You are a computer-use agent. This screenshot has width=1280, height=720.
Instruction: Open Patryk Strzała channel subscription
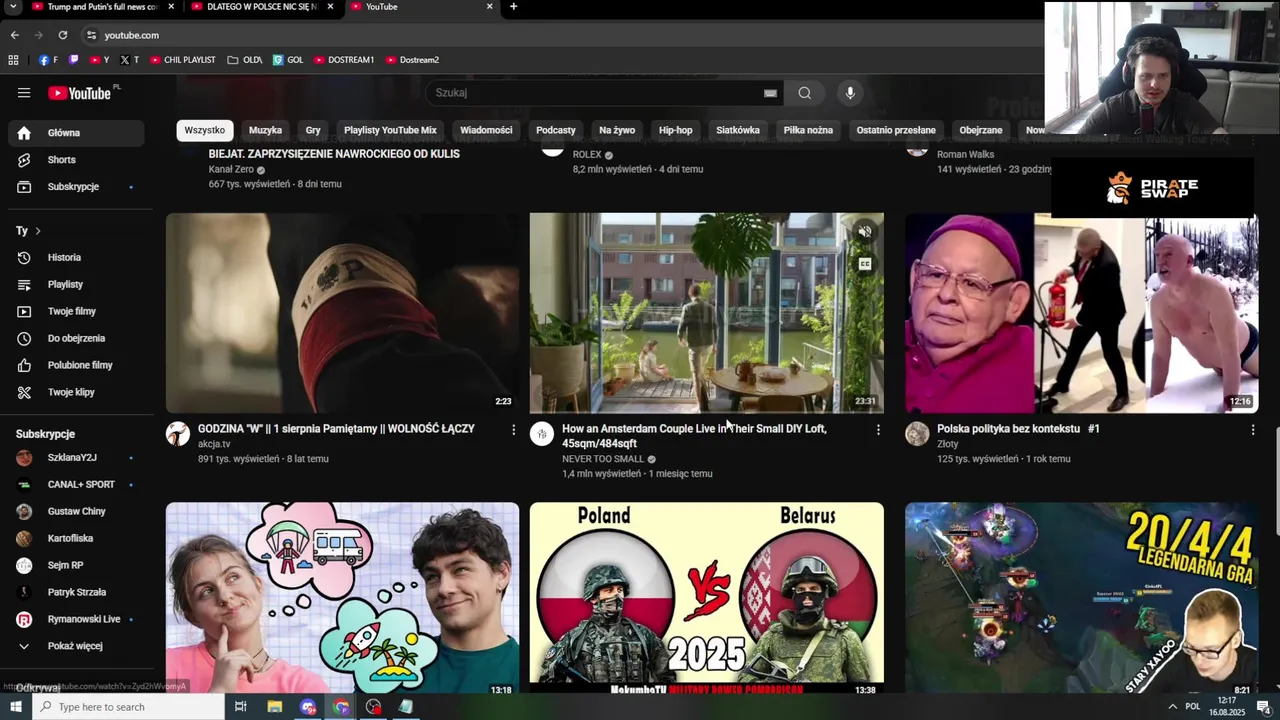pyautogui.click(x=76, y=593)
